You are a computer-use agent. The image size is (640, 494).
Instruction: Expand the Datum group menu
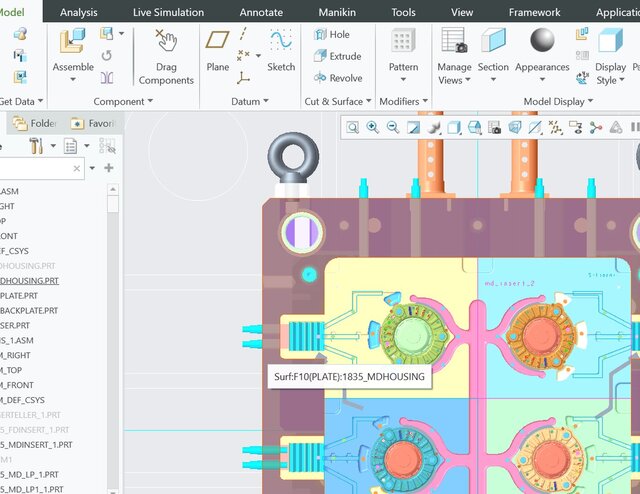pyautogui.click(x=249, y=101)
